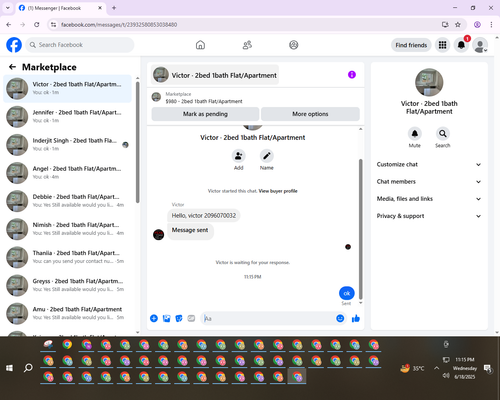Open Windows taskbar search
Viewport: 500px width, 400px height.
(28, 368)
